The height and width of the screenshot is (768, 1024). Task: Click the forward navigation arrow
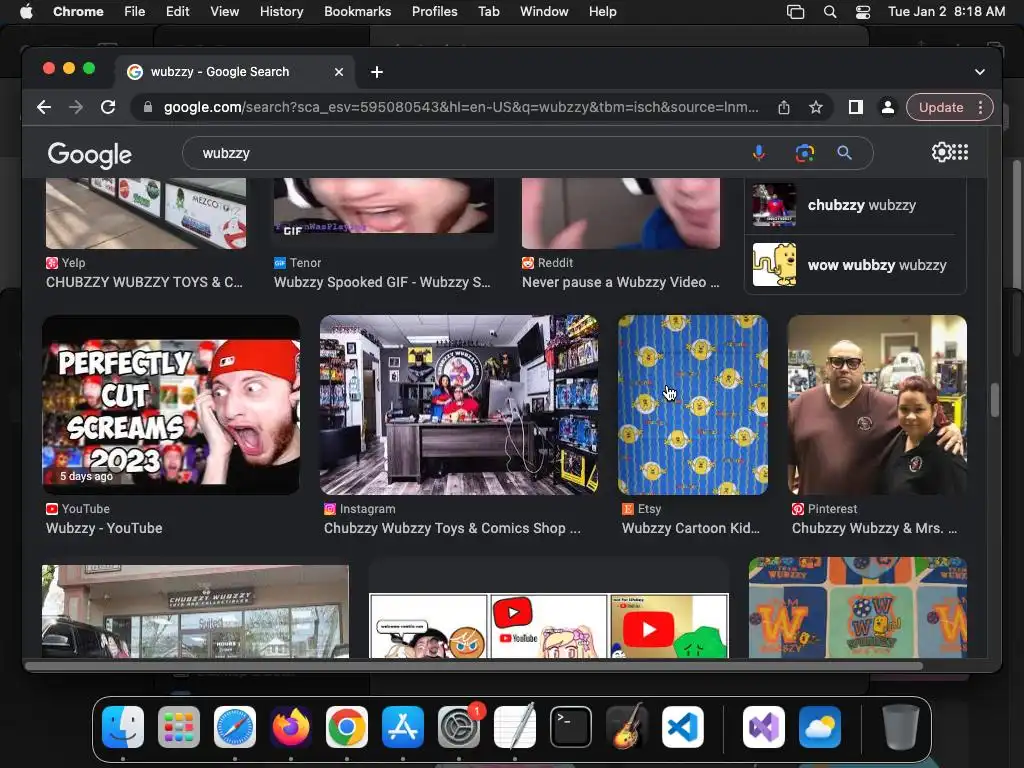coord(76,107)
